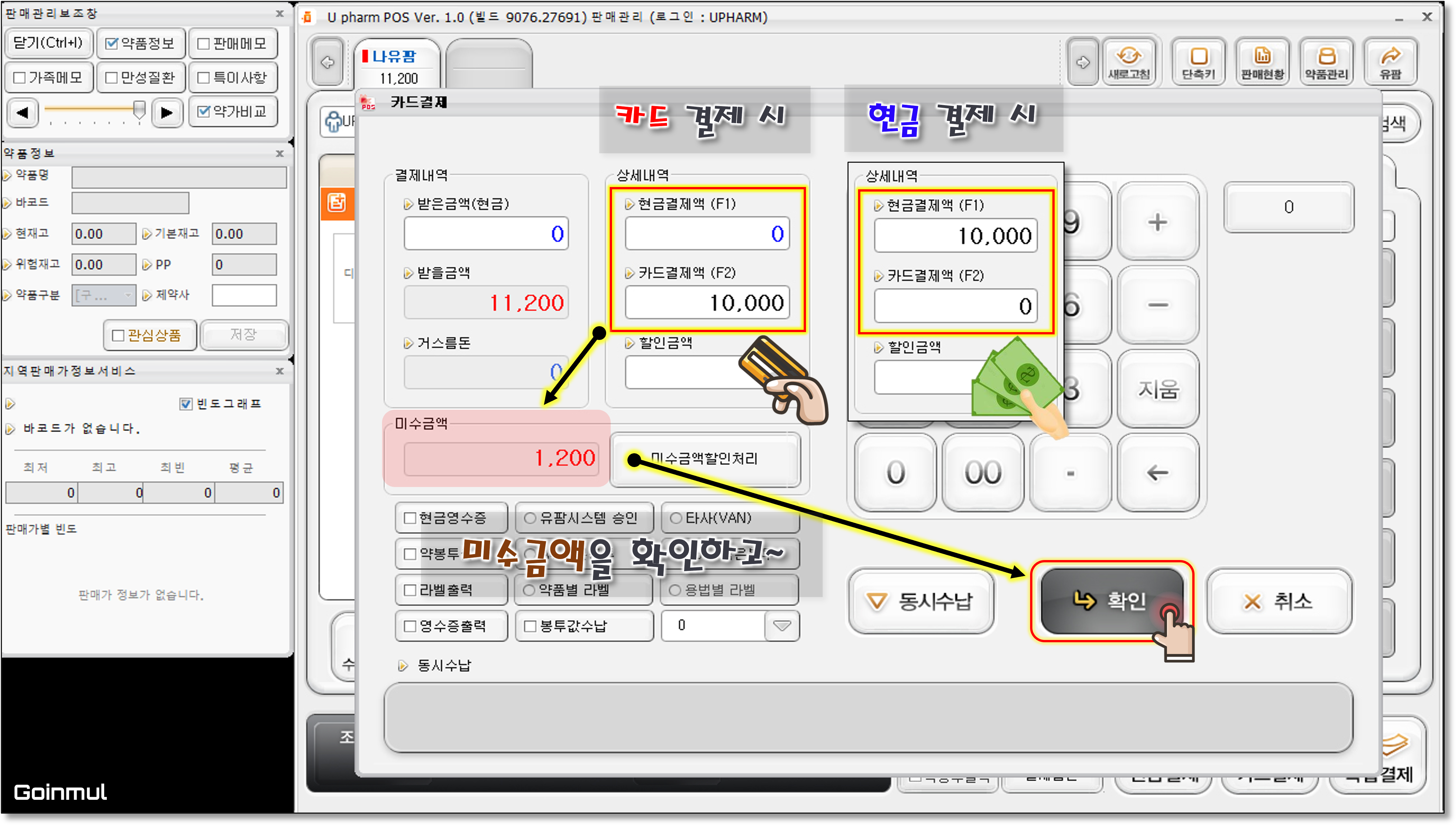The width and height of the screenshot is (1456, 825).
Task: Close the 약품정보 panel
Action: coord(279,154)
